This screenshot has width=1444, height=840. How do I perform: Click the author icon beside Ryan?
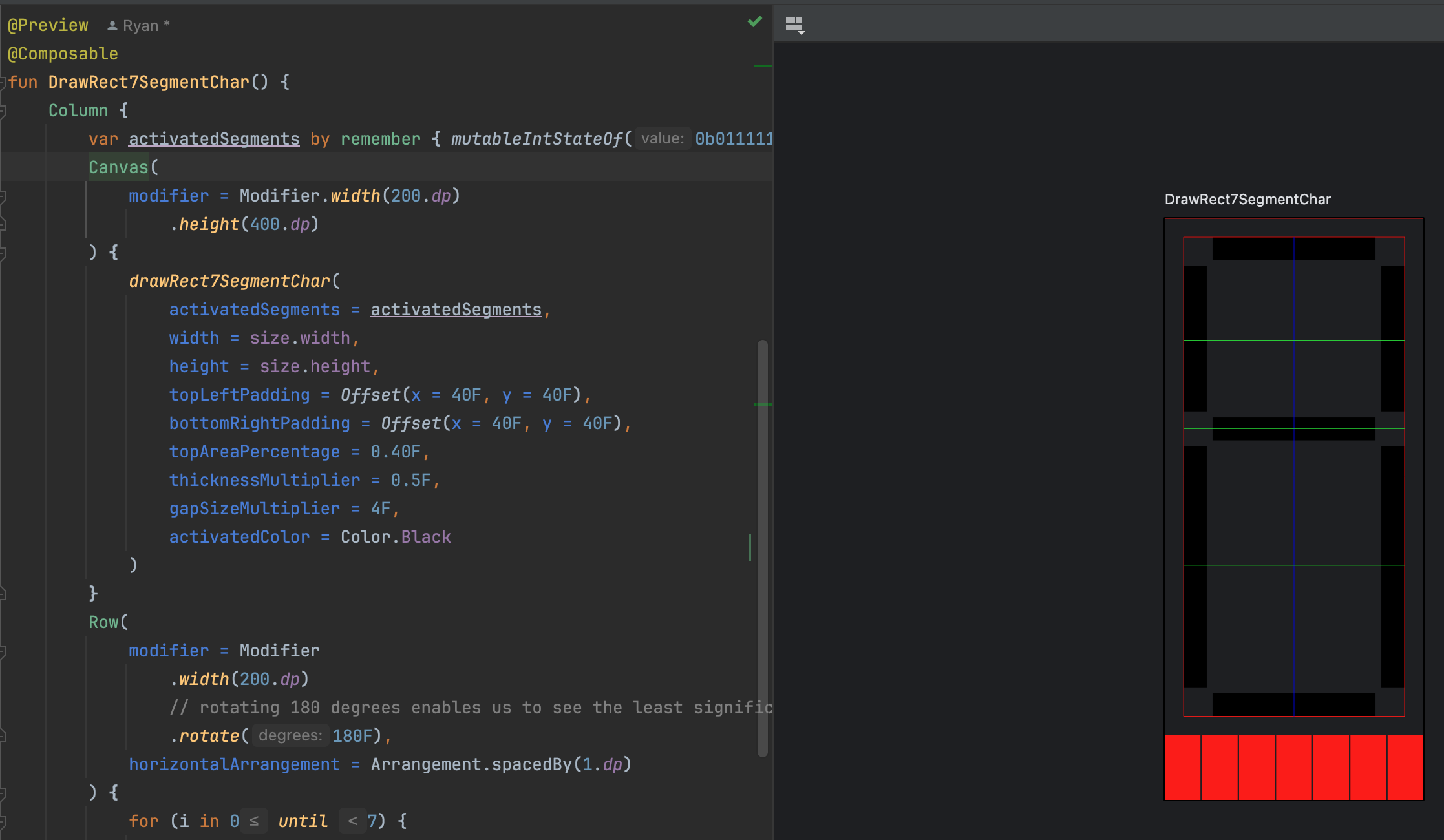tap(112, 25)
